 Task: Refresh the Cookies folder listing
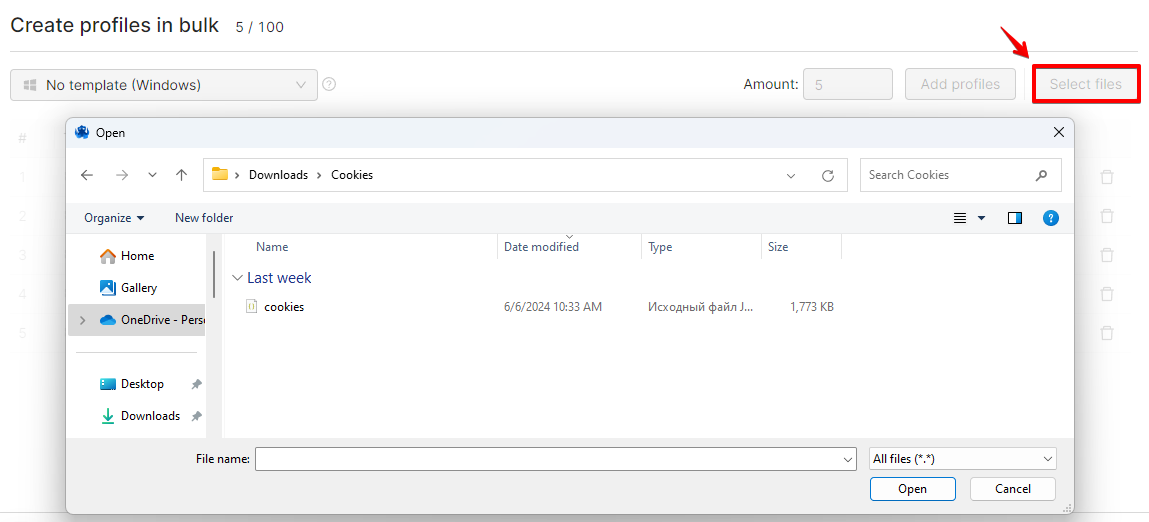point(828,175)
